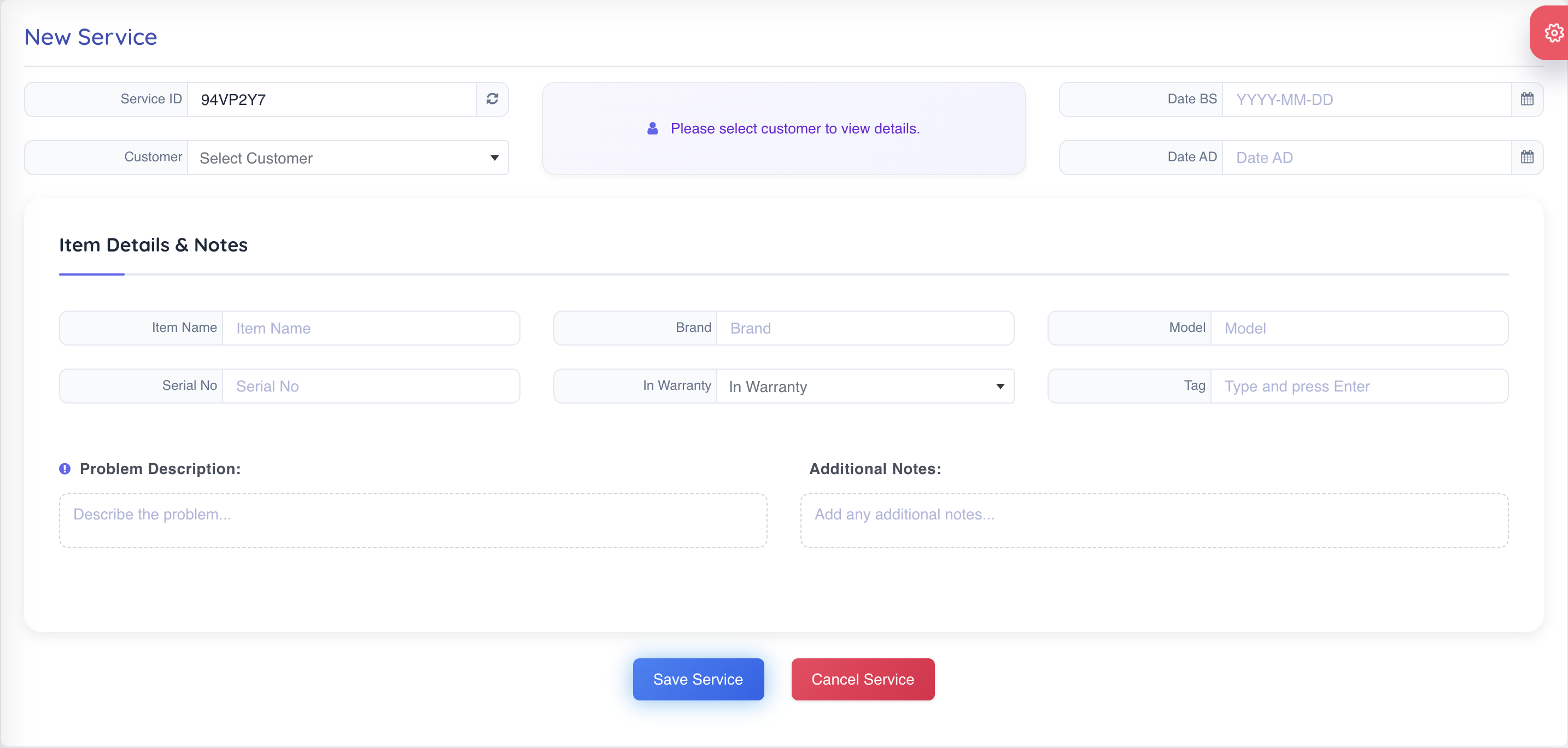This screenshot has width=1568, height=748.
Task: Focus the Model input field
Action: point(1359,328)
